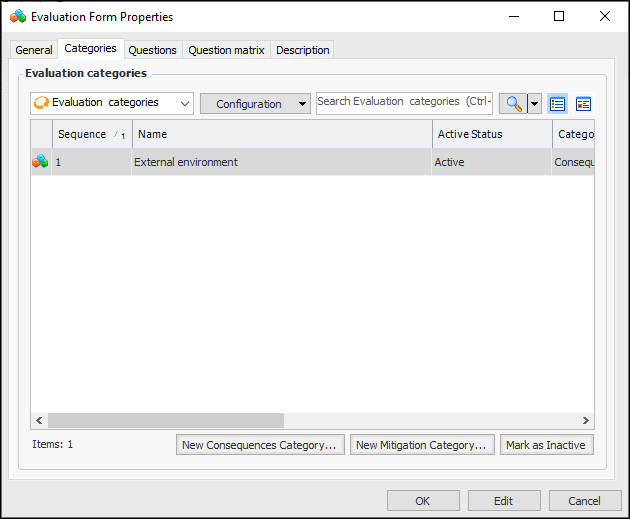The image size is (630, 519).
Task: Click the External environment row icon
Action: [x=40, y=161]
